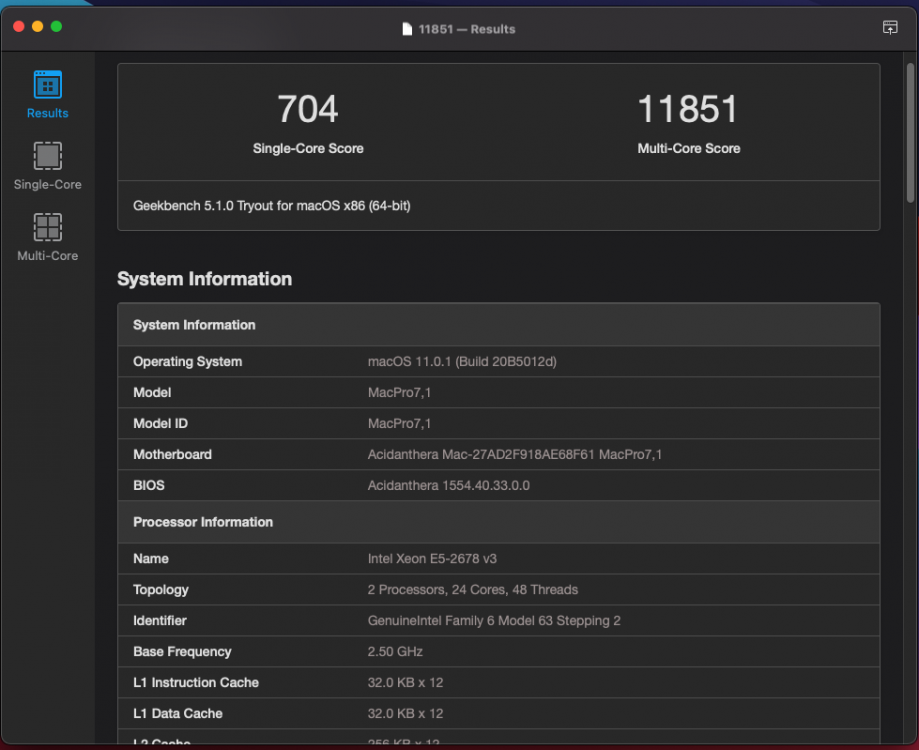The width and height of the screenshot is (919, 750).
Task: Select the GenuineIntel Family 6 Model 63 value
Action: [494, 621]
